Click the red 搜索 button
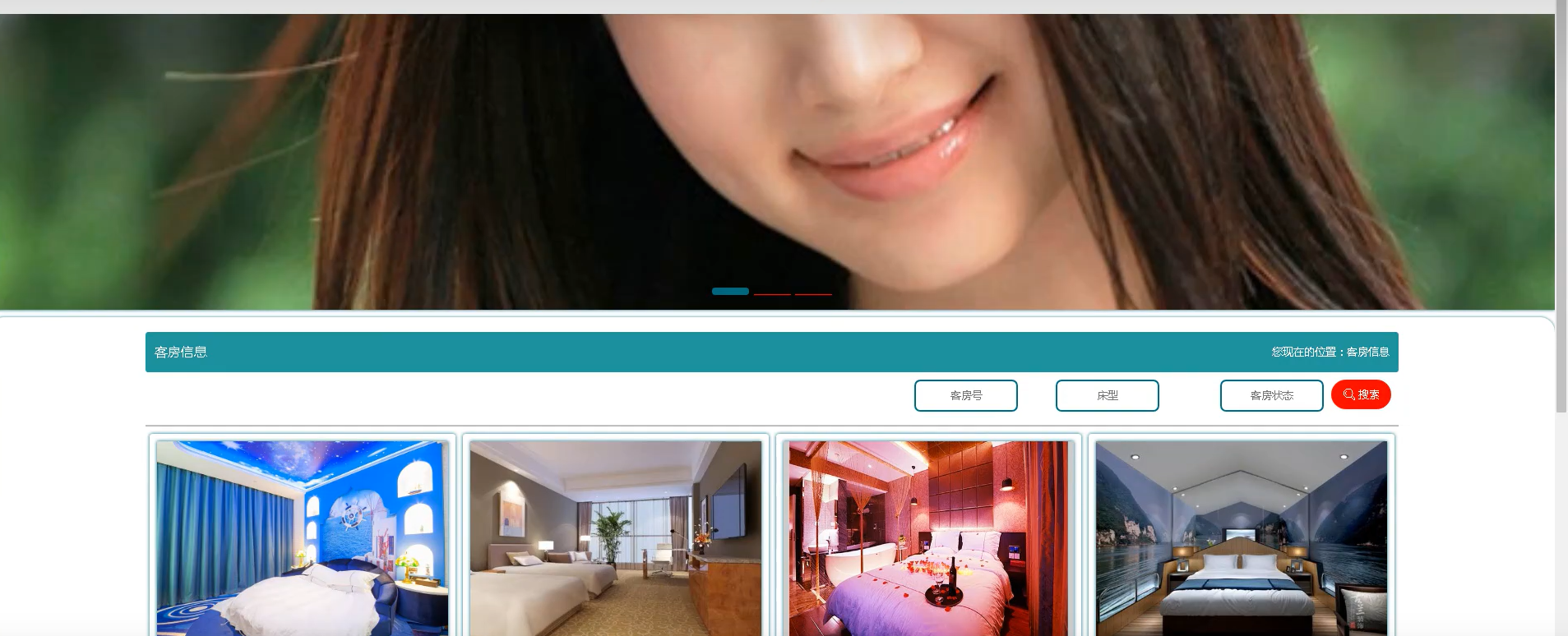The image size is (1568, 636). point(1361,394)
